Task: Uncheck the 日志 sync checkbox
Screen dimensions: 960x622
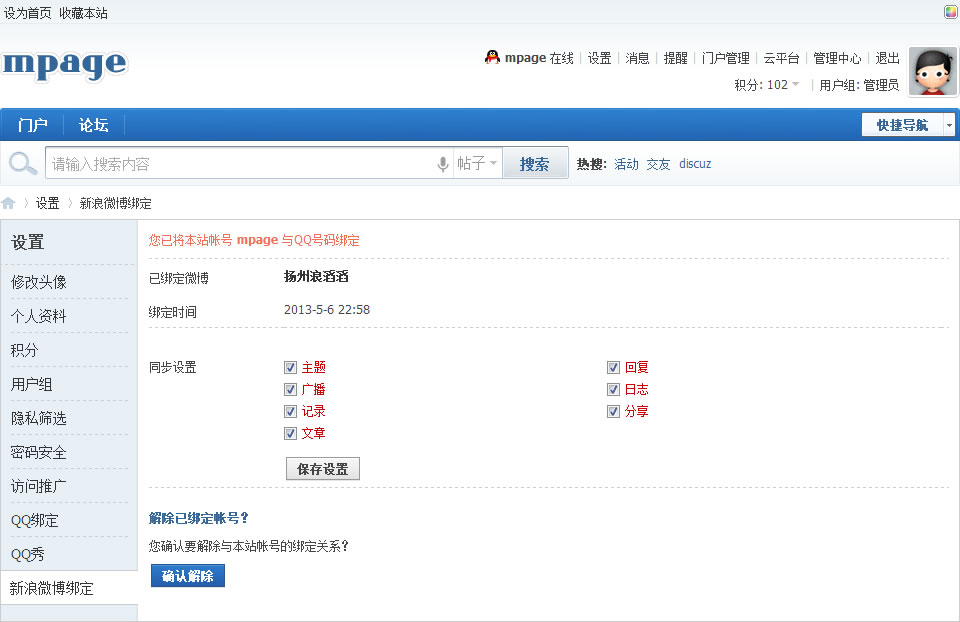Action: click(x=613, y=389)
